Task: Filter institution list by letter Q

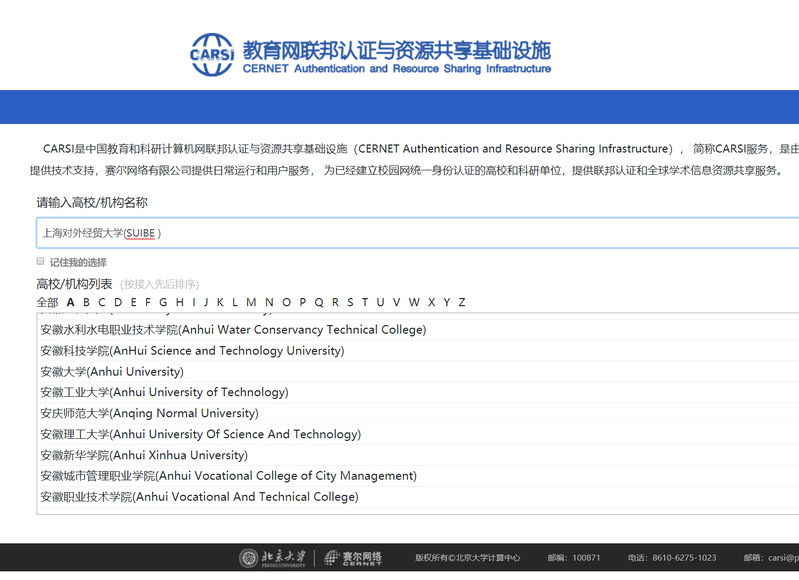Action: (x=319, y=302)
